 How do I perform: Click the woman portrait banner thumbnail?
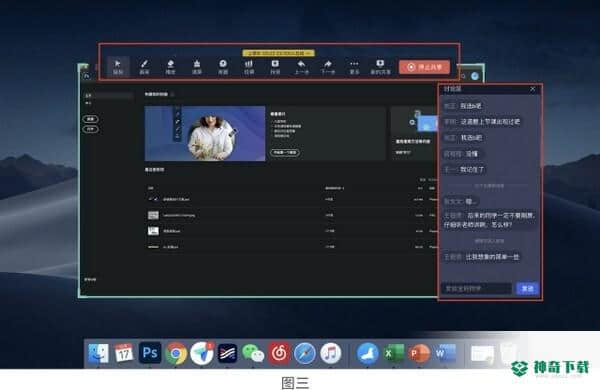tap(205, 133)
